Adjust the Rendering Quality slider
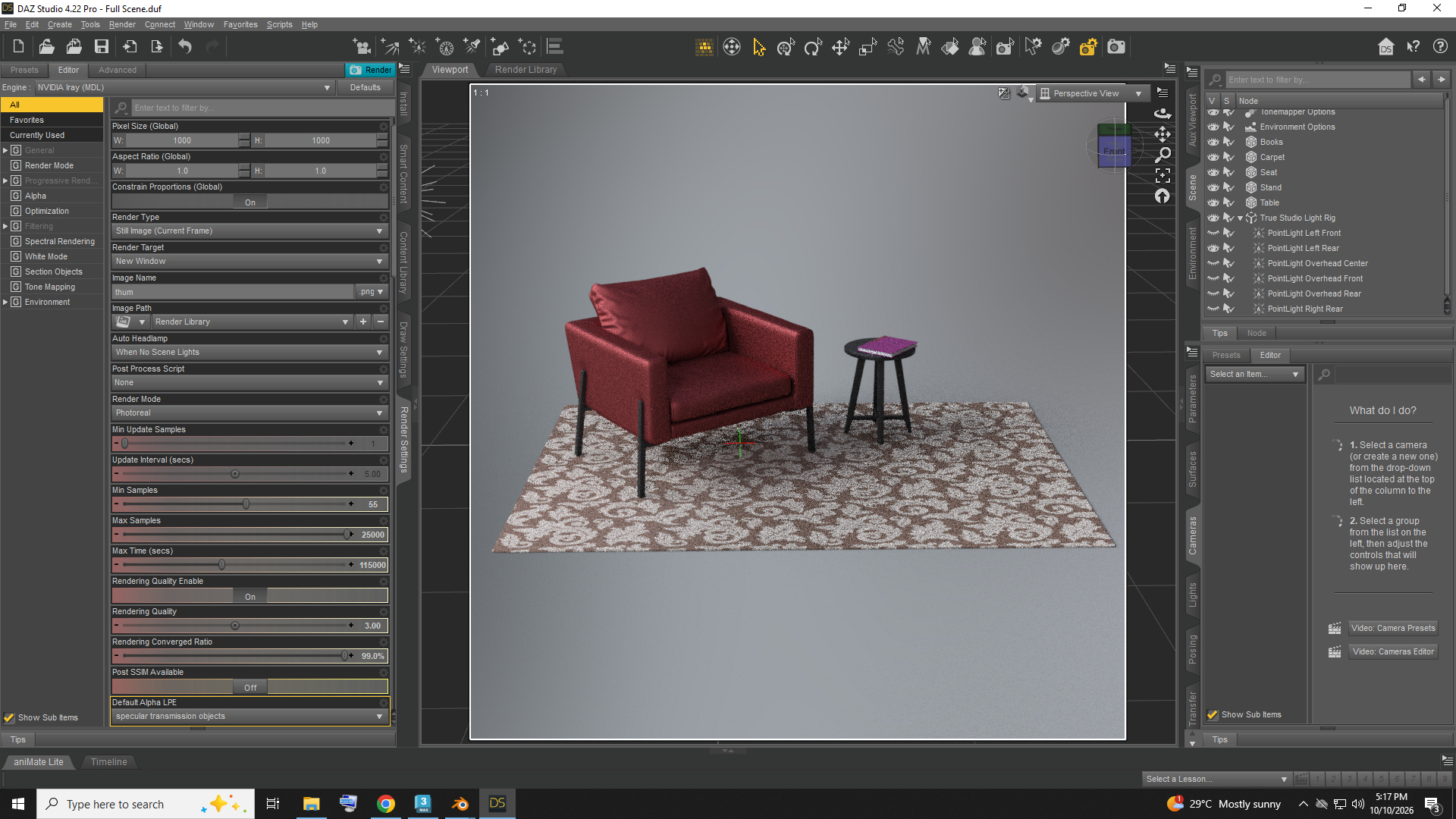Image resolution: width=1456 pixels, height=819 pixels. point(235,626)
